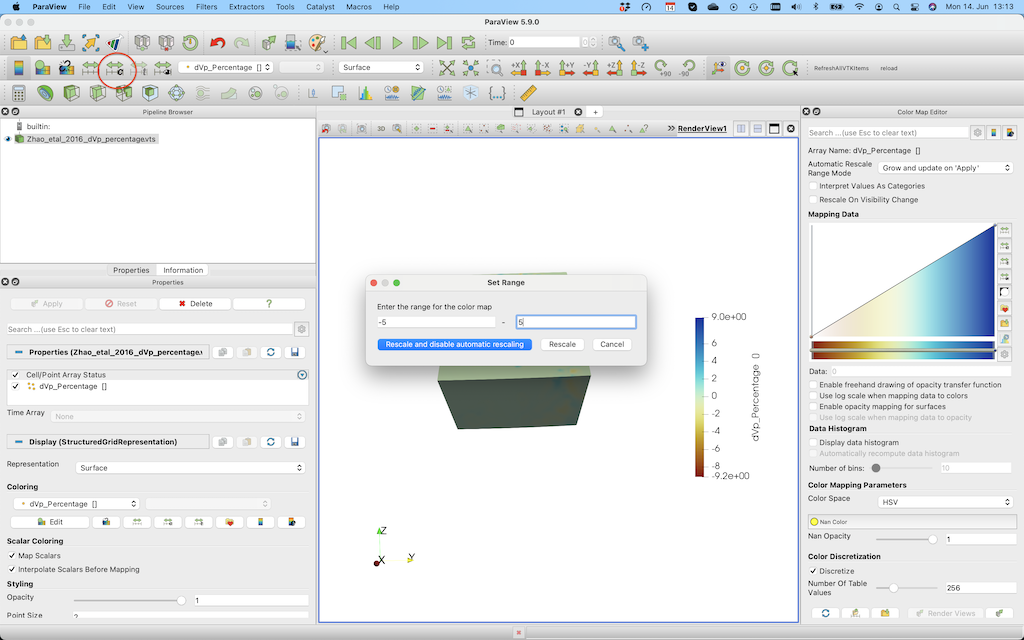1024x640 pixels.
Task: Open Automatic Rescale Range Mode dropdown
Action: click(945, 168)
